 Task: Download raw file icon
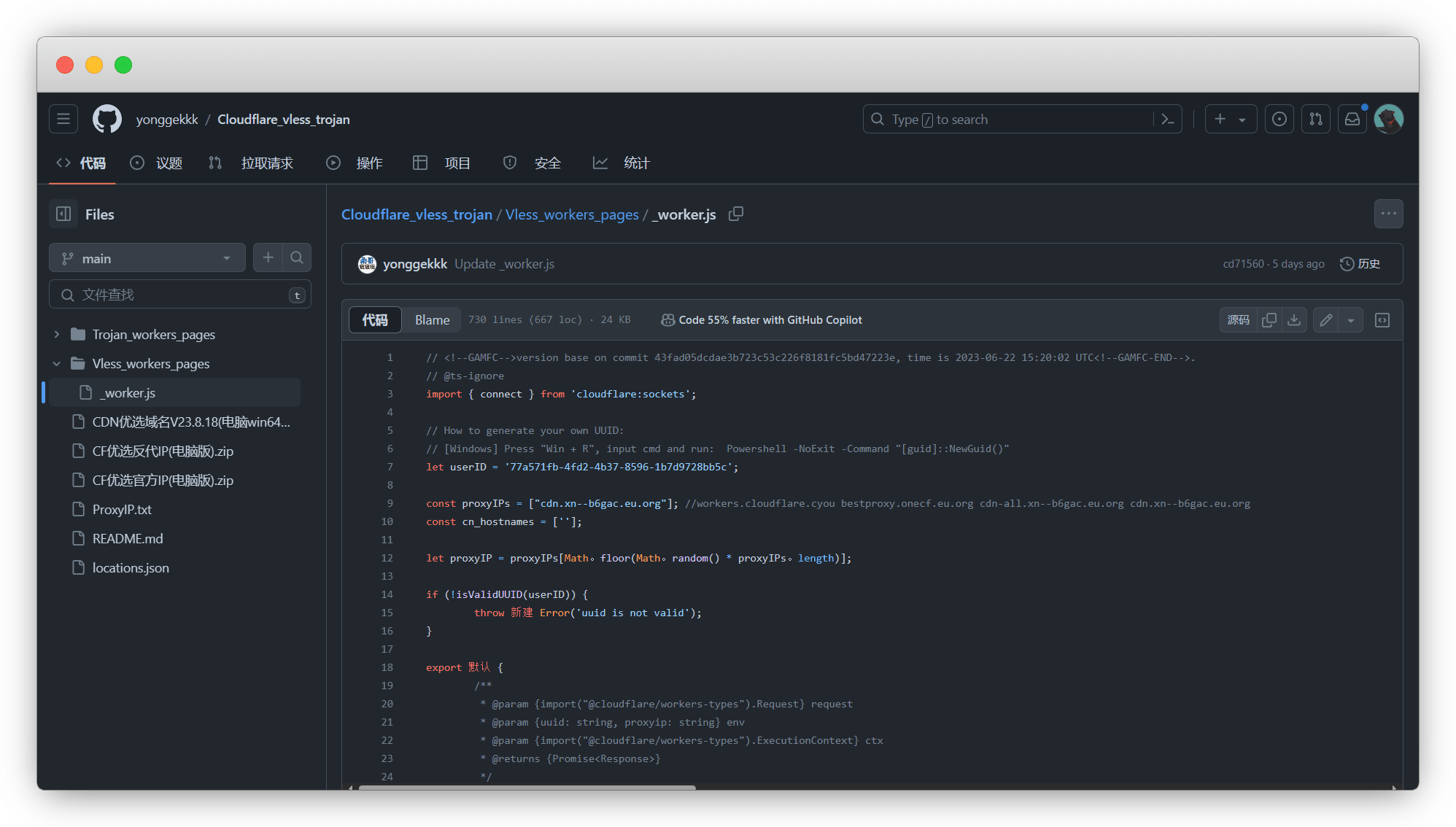[1293, 319]
